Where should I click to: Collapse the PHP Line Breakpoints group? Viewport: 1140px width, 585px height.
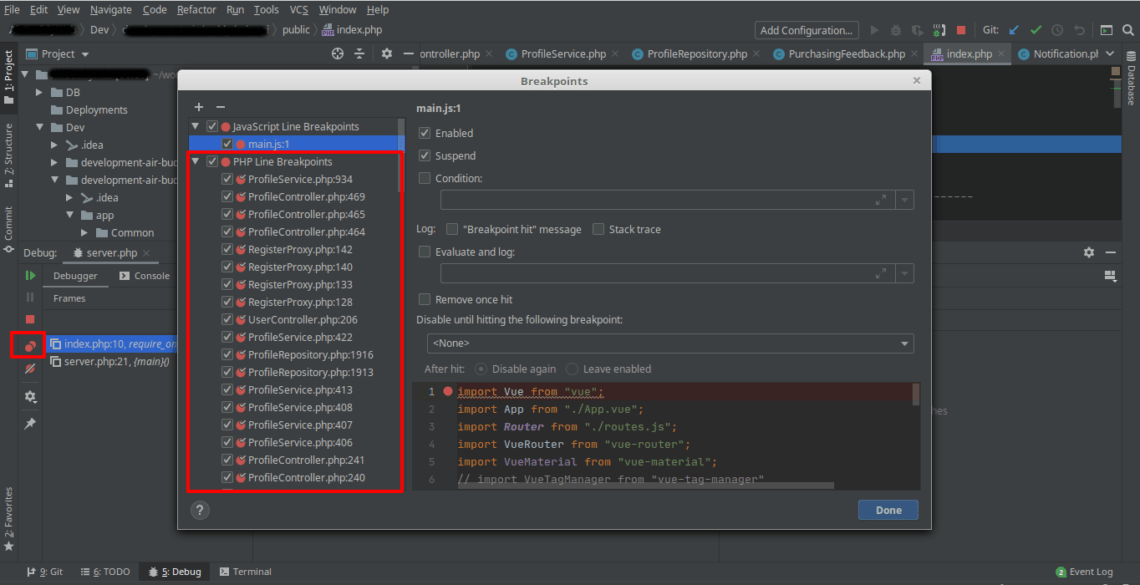tap(196, 161)
